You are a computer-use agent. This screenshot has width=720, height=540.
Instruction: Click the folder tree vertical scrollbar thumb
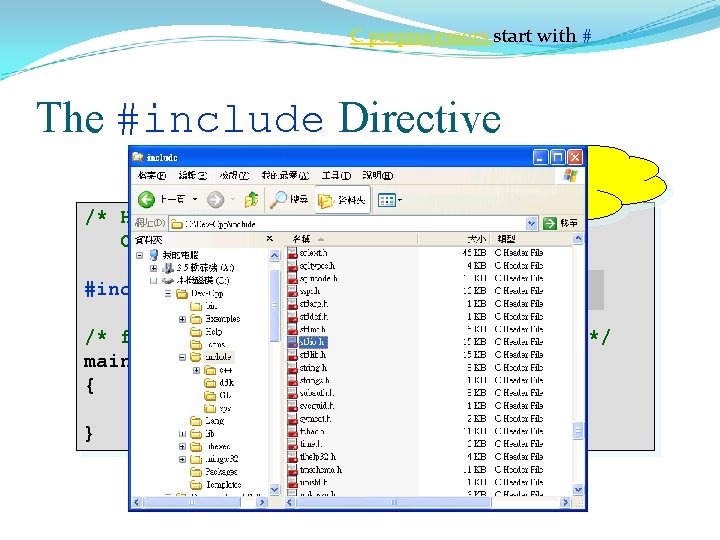click(274, 305)
